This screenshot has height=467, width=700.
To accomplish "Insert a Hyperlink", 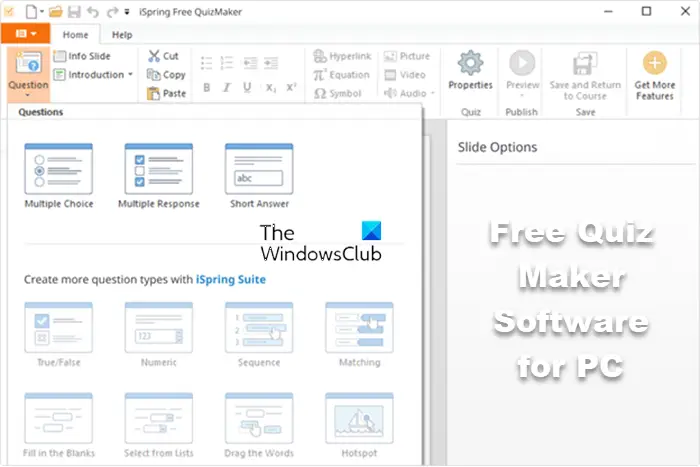I will coord(342,56).
